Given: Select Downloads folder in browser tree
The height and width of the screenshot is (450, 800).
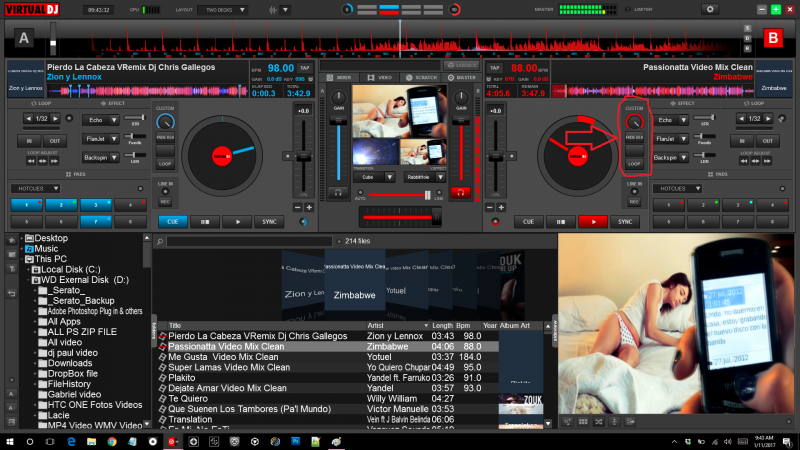Looking at the screenshot, I should [x=70, y=363].
